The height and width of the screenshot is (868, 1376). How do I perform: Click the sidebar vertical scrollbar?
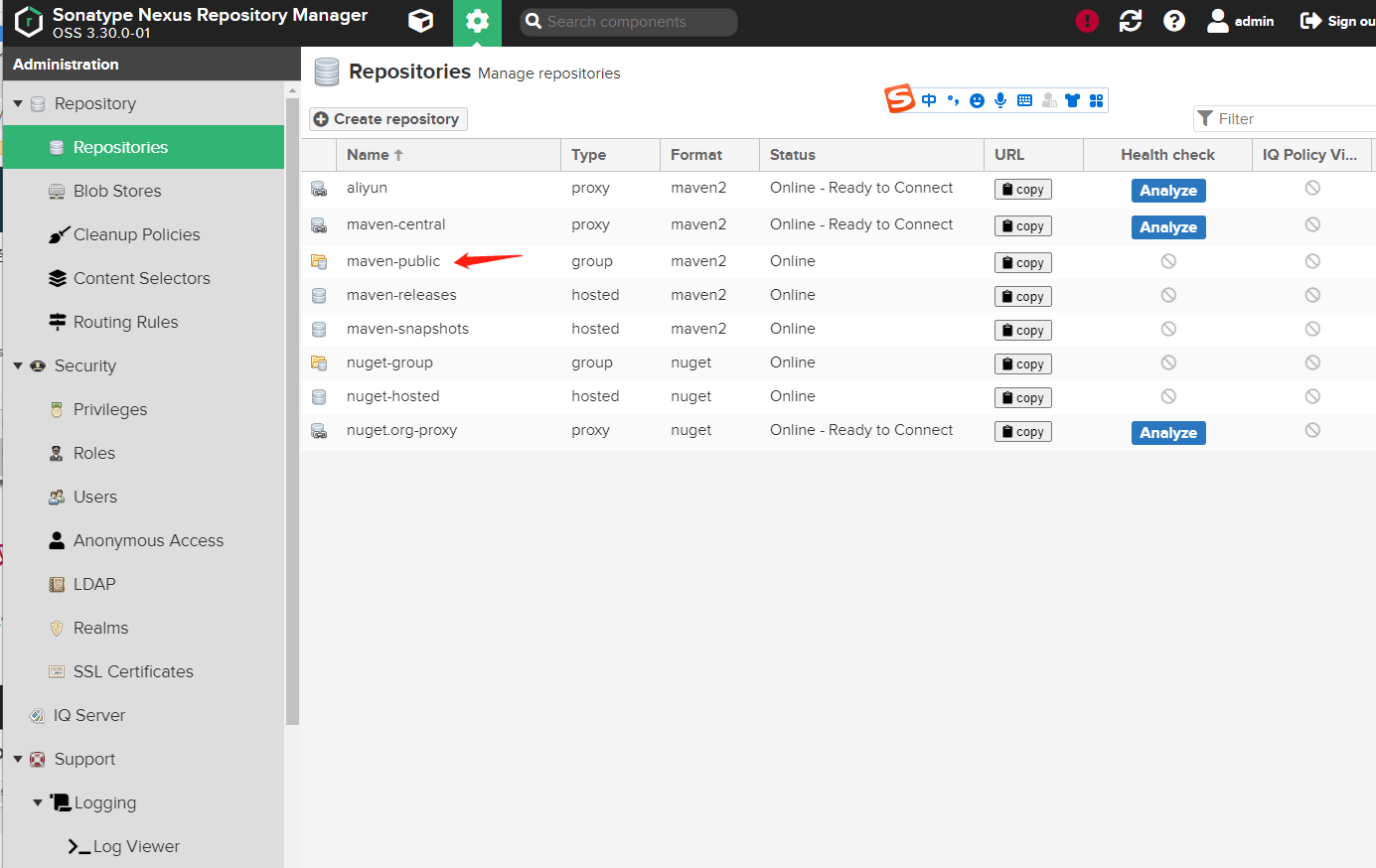[292, 411]
